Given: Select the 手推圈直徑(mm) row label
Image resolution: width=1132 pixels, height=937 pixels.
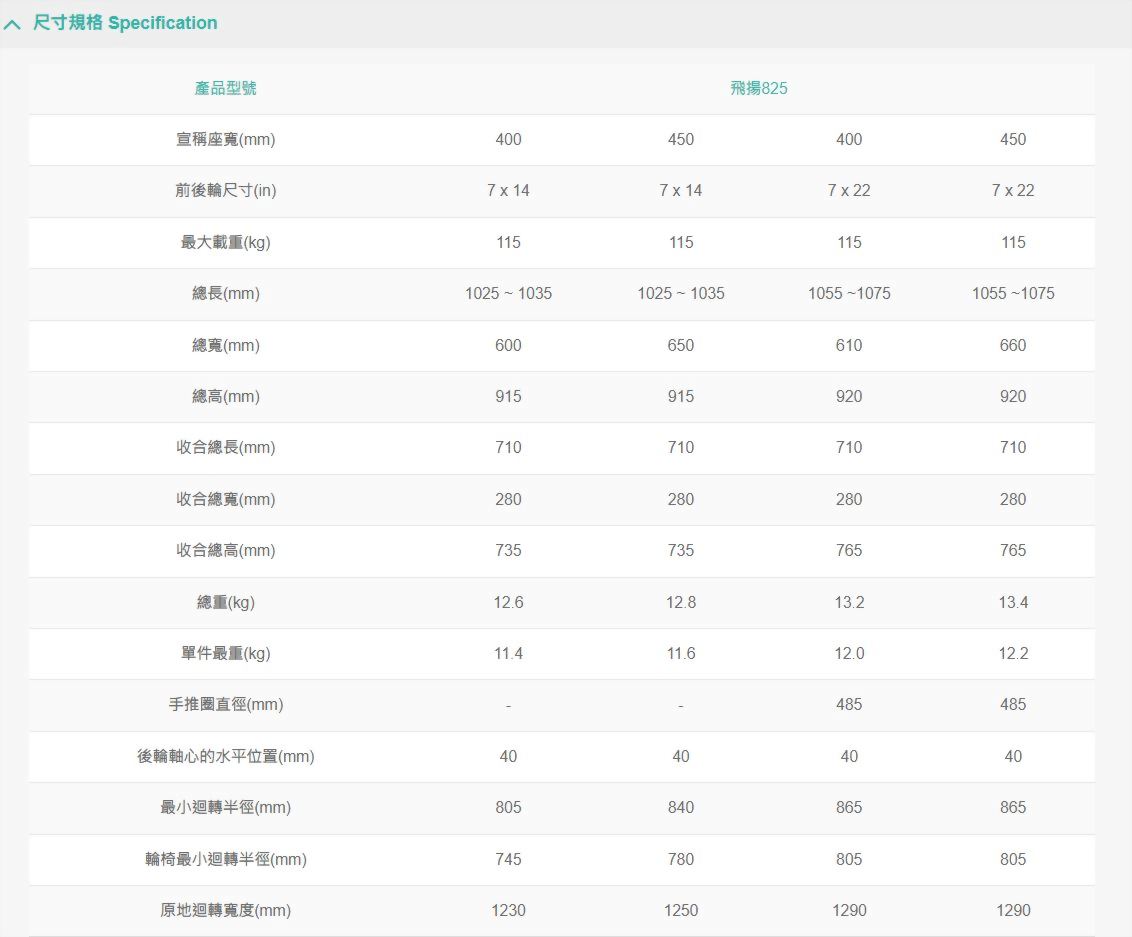Looking at the screenshot, I should [x=225, y=705].
